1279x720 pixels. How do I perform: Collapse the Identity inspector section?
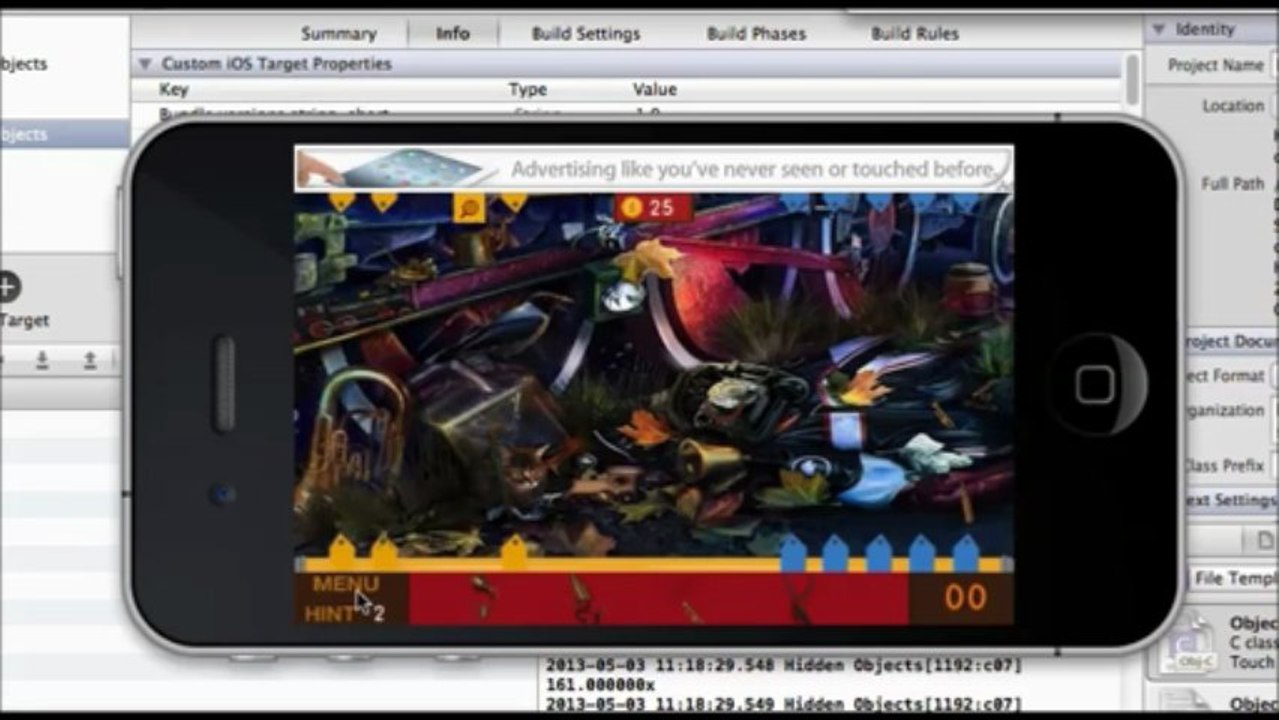click(x=1158, y=29)
